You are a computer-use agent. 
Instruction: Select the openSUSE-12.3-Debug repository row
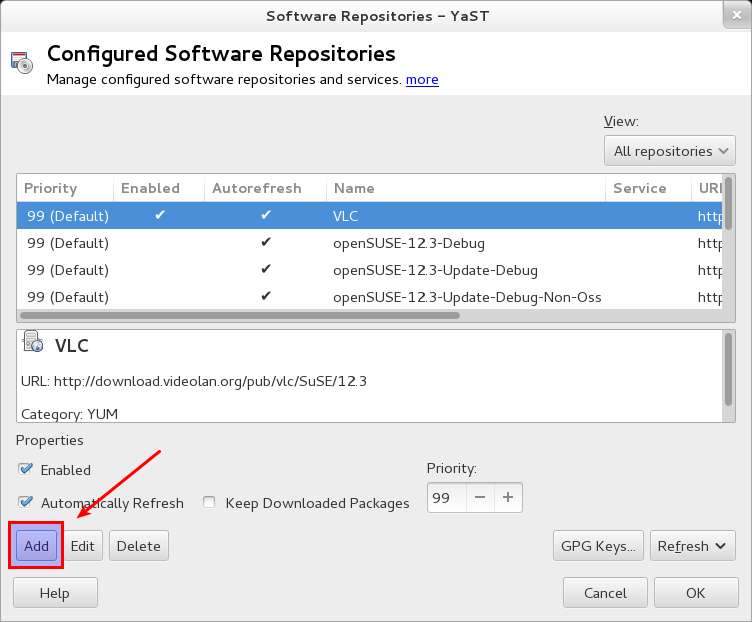click(x=388, y=243)
